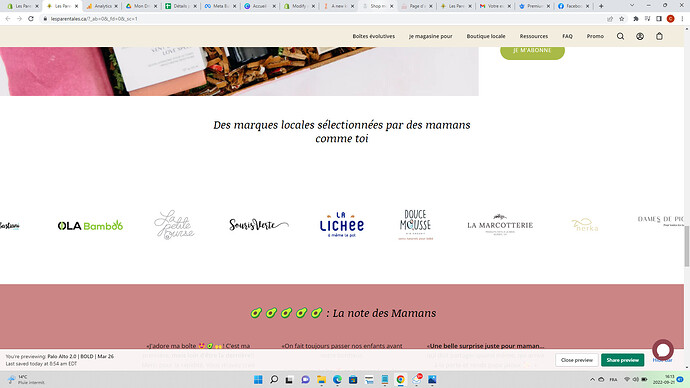Image resolution: width=690 pixels, height=388 pixels.
Task: Open Chrome from the Windows taskbar
Action: tap(400, 380)
